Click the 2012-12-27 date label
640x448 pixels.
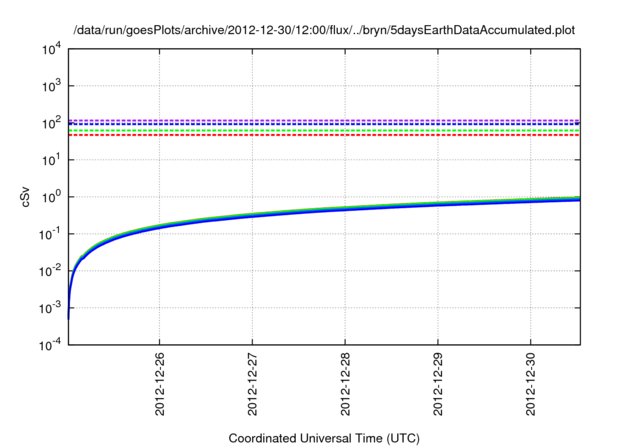coord(252,384)
